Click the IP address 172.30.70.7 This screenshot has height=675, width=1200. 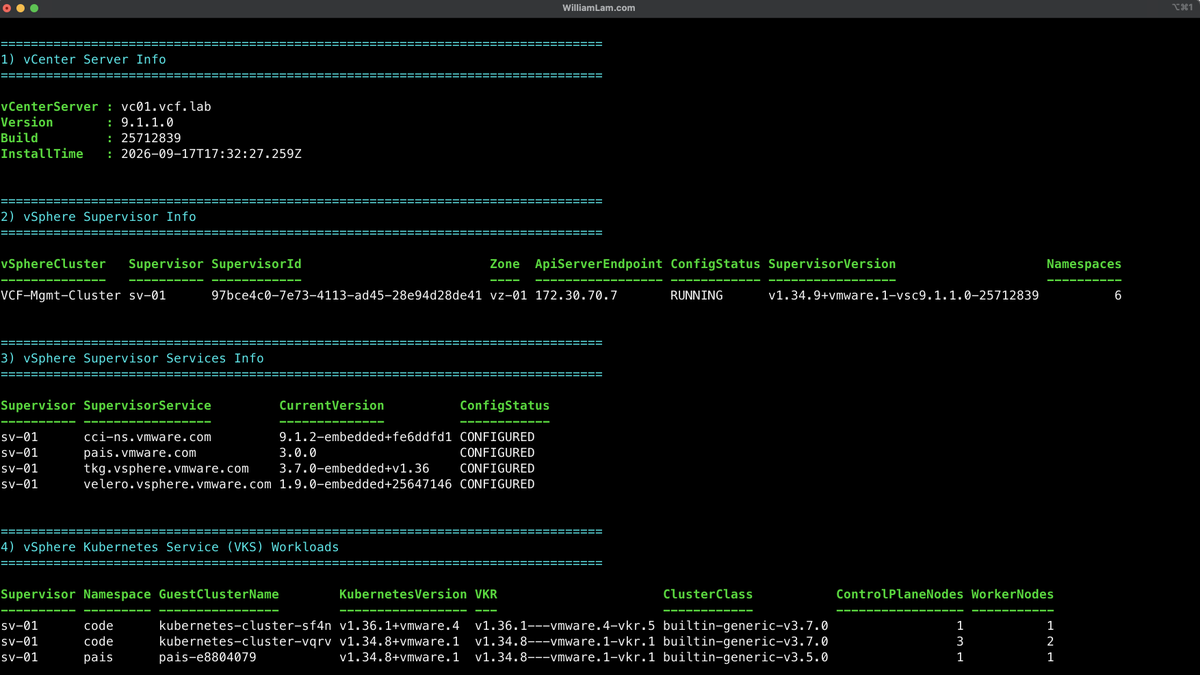pos(576,296)
